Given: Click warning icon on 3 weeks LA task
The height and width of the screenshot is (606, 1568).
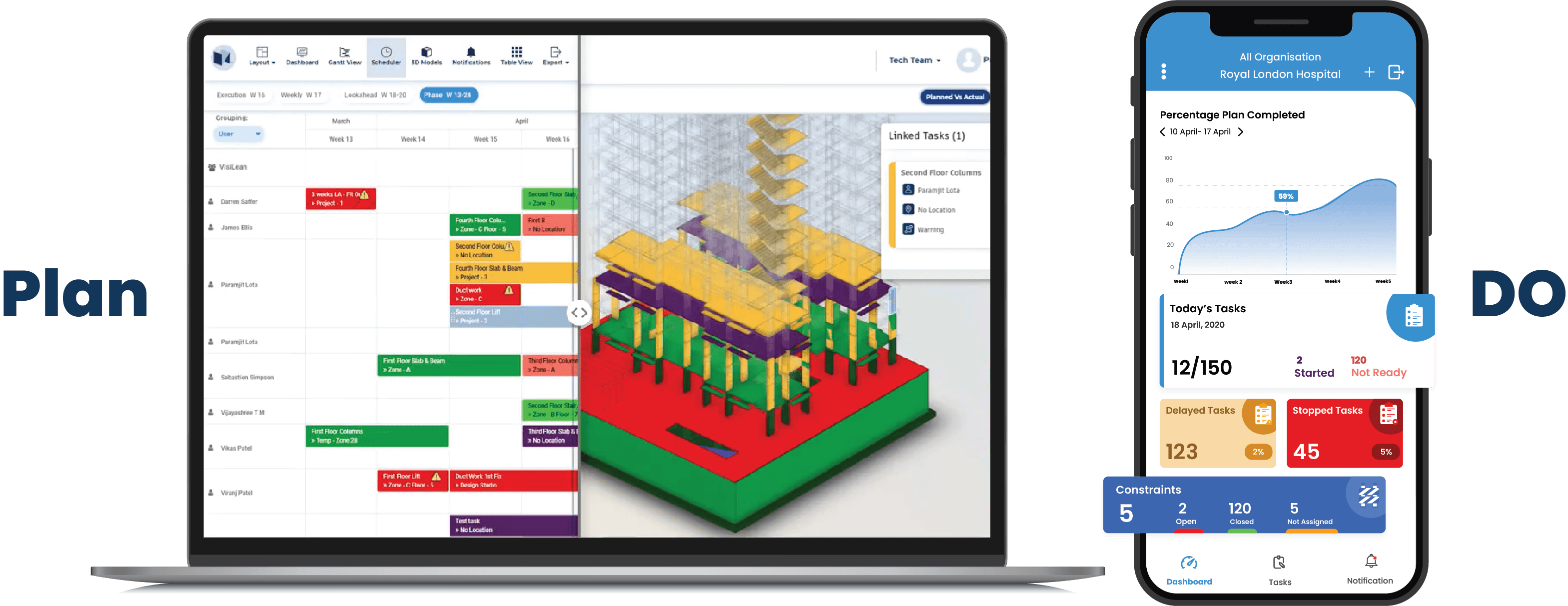Looking at the screenshot, I should coord(364,195).
